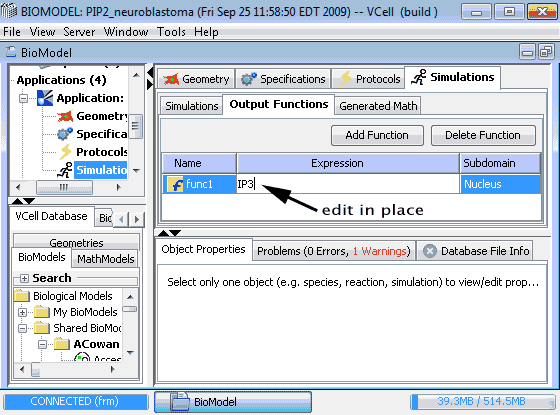
Task: Expand the My BioModels folder
Action: tap(22, 312)
